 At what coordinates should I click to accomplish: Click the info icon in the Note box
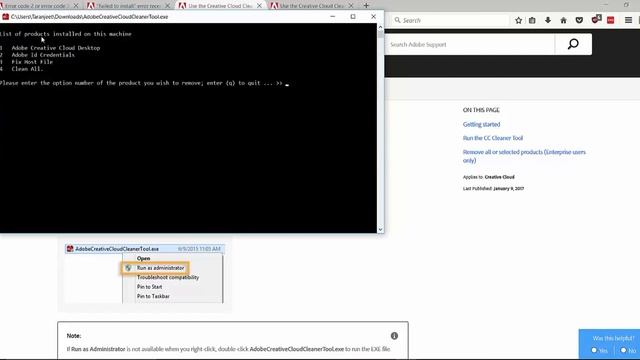tap(394, 336)
